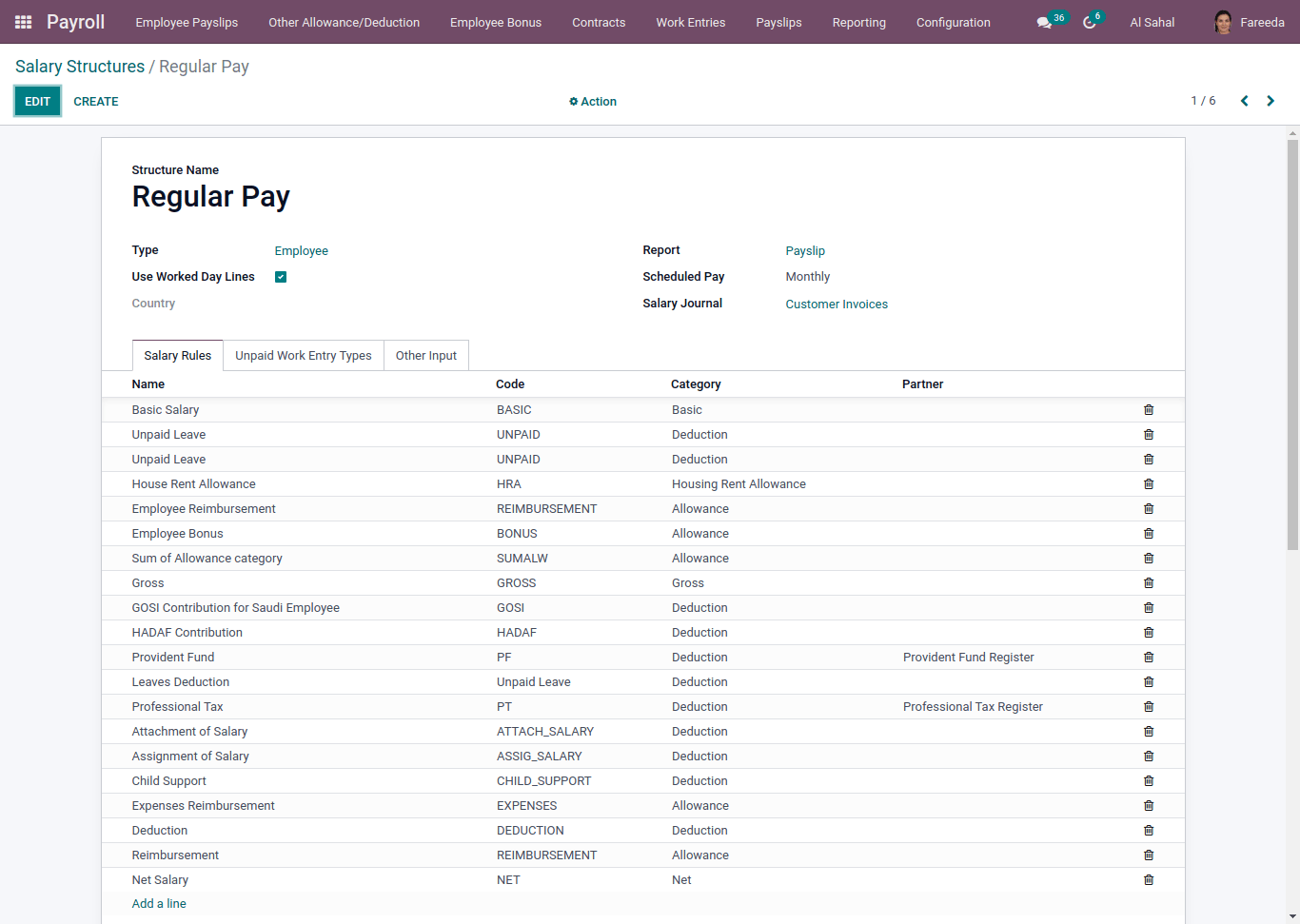Open the Reporting menu
This screenshot has width=1300, height=924.
[858, 22]
